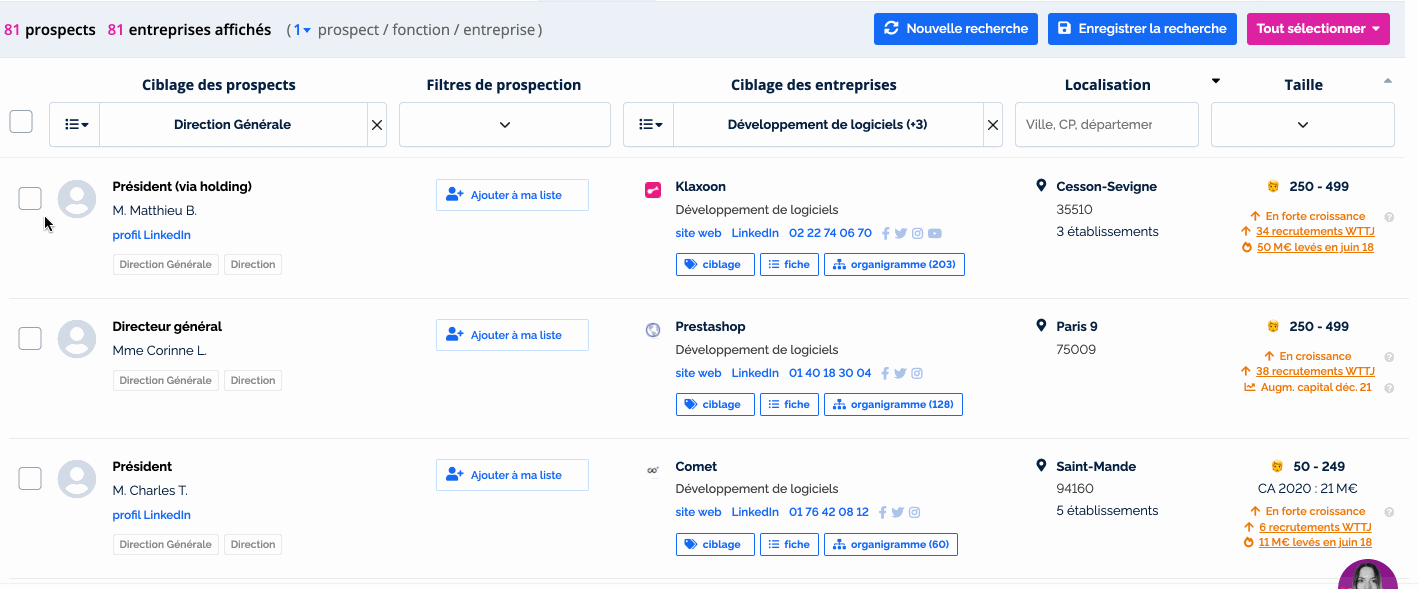
Task: Click Prestashop's Facebook icon
Action: [885, 374]
